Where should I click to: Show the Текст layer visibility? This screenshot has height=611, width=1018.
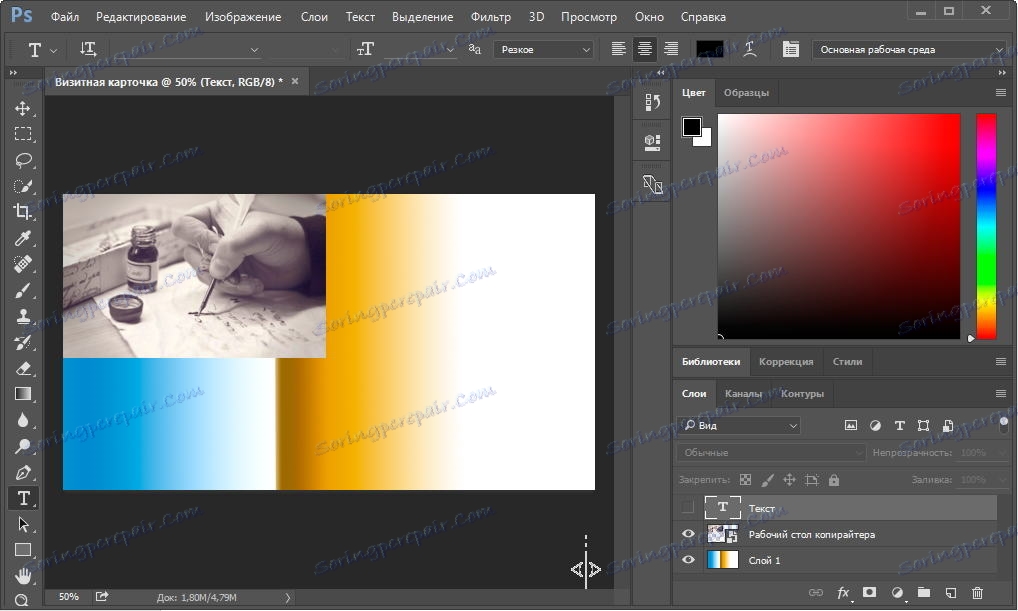[688, 508]
